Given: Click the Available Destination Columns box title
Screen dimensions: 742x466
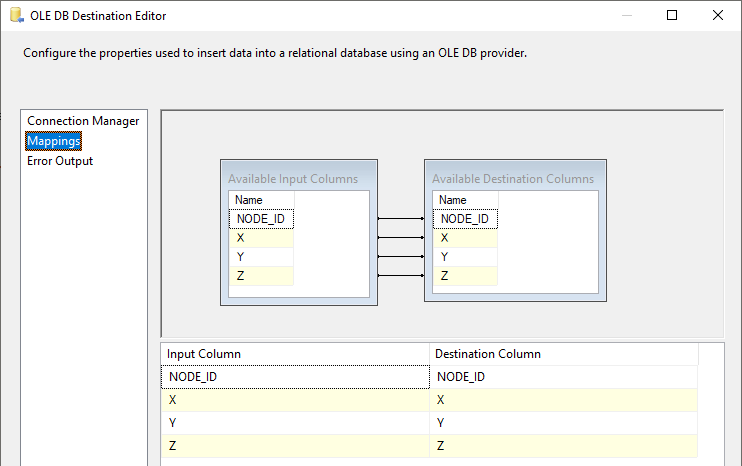Looking at the screenshot, I should [512, 179].
